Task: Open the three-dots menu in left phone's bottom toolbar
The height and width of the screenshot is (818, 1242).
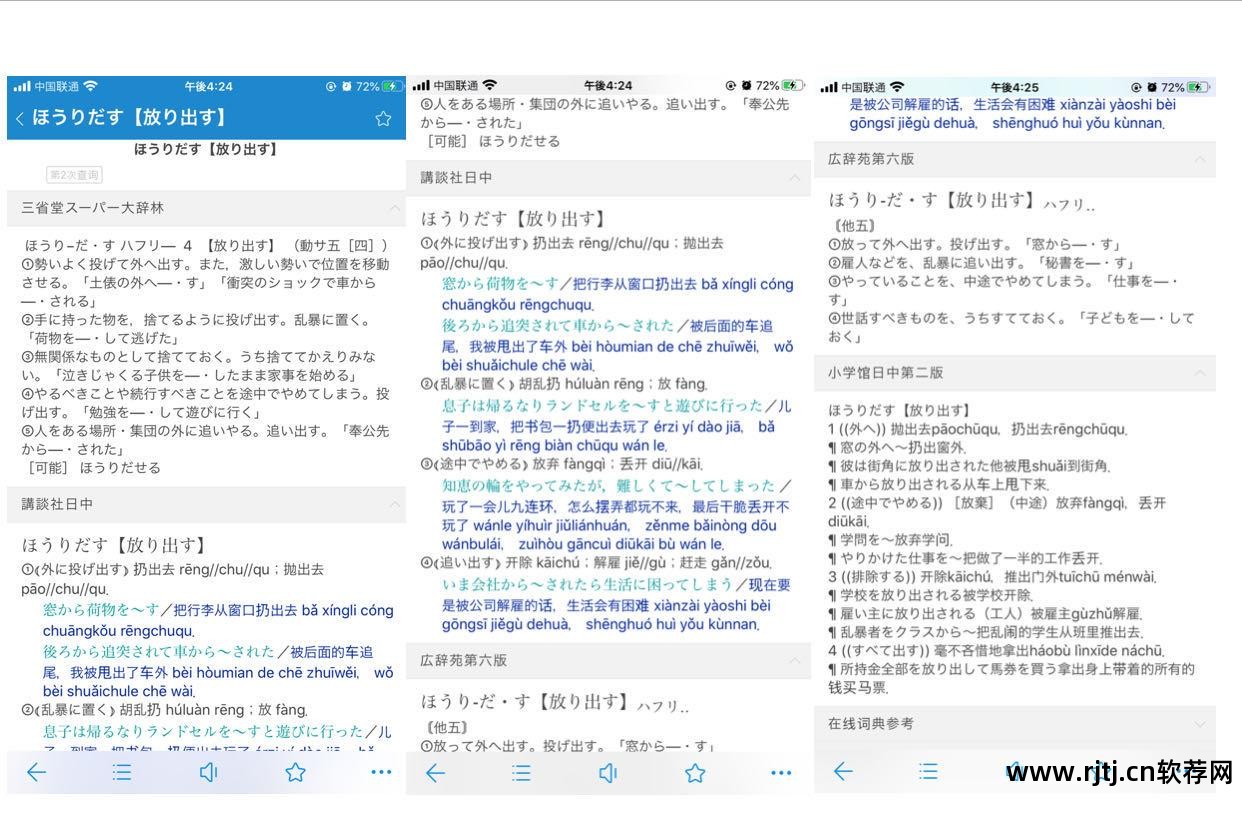Action: click(381, 771)
